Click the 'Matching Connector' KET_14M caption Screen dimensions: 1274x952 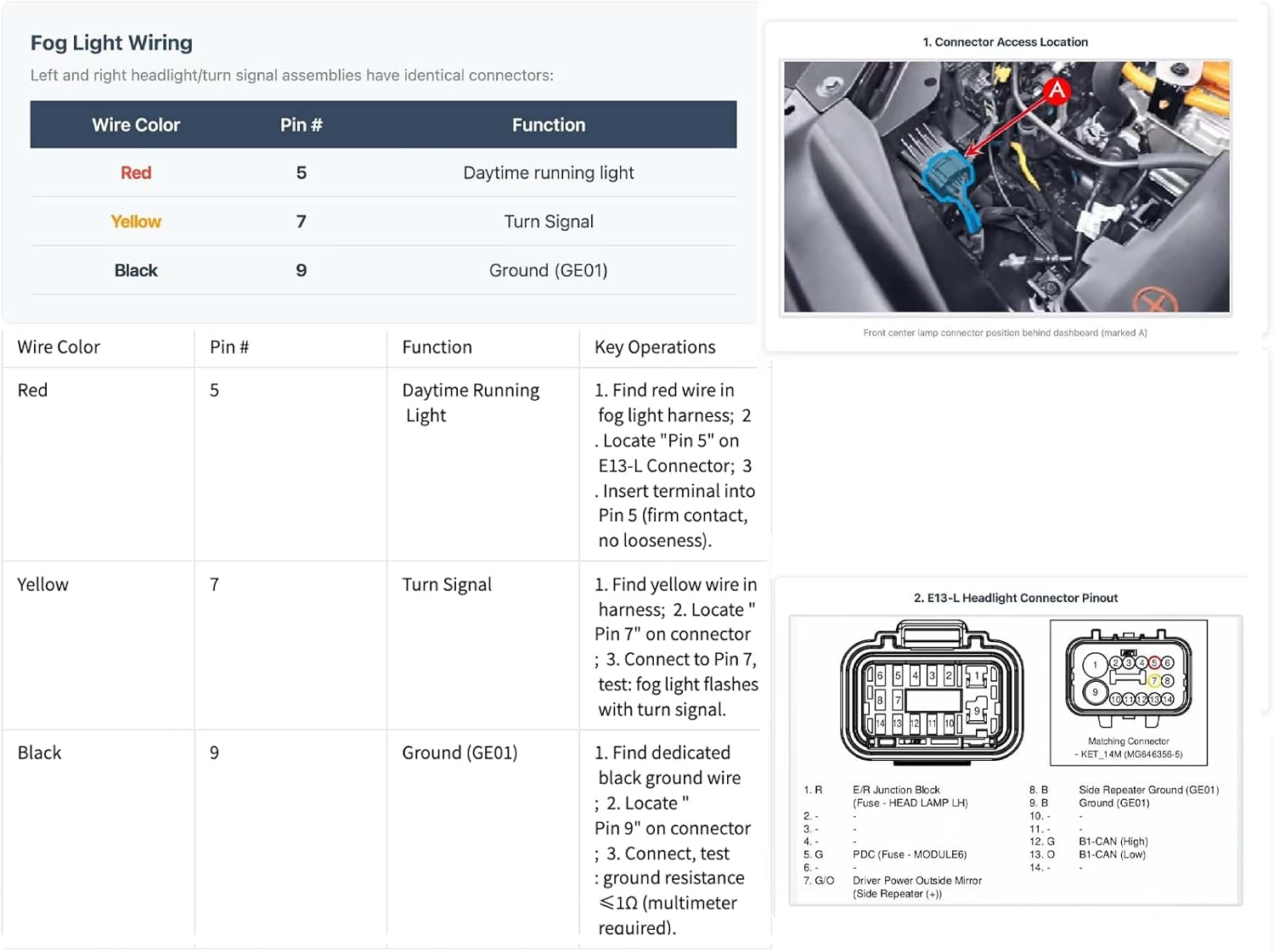(1129, 747)
